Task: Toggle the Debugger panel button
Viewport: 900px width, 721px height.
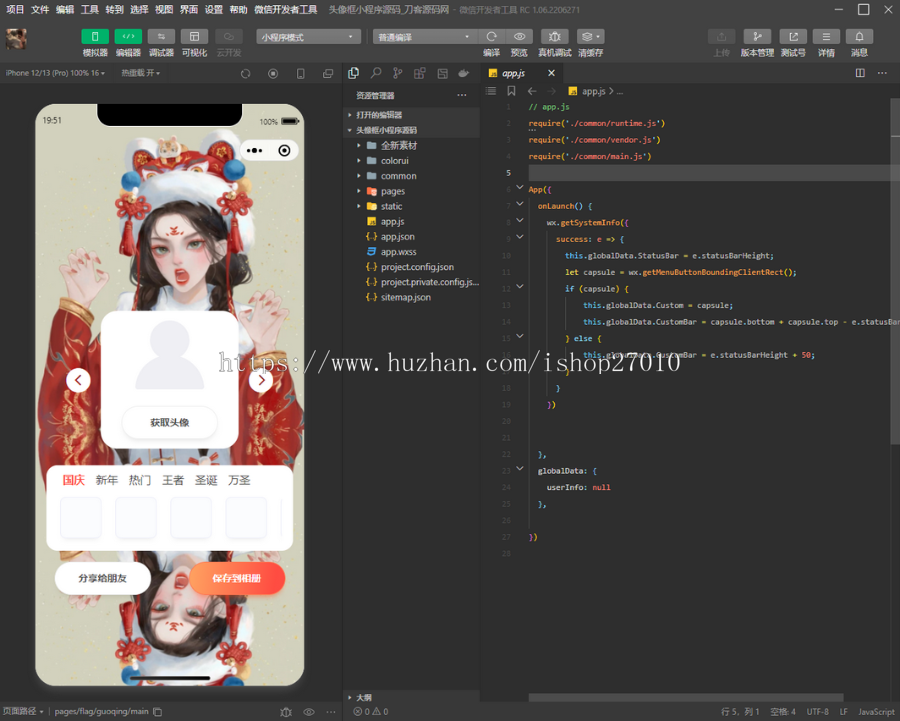Action: pos(161,37)
